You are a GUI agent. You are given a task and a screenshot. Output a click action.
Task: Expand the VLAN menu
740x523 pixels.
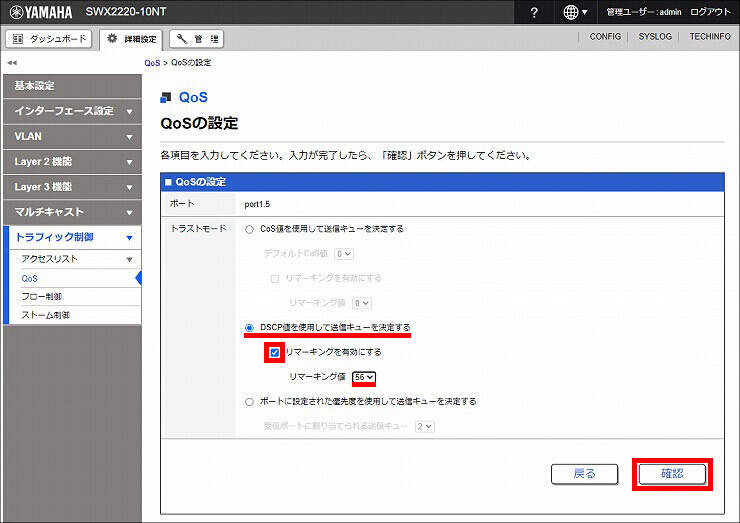(x=72, y=136)
